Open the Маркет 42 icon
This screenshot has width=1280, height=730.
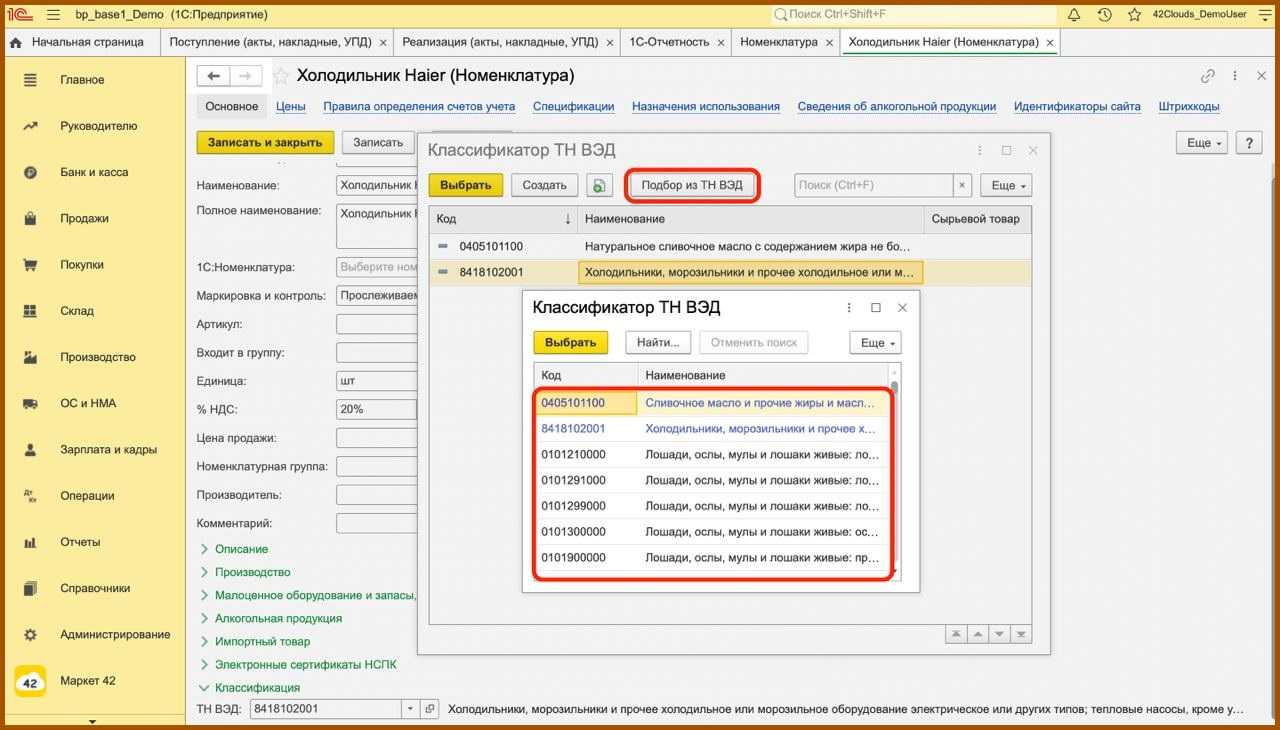[x=30, y=682]
